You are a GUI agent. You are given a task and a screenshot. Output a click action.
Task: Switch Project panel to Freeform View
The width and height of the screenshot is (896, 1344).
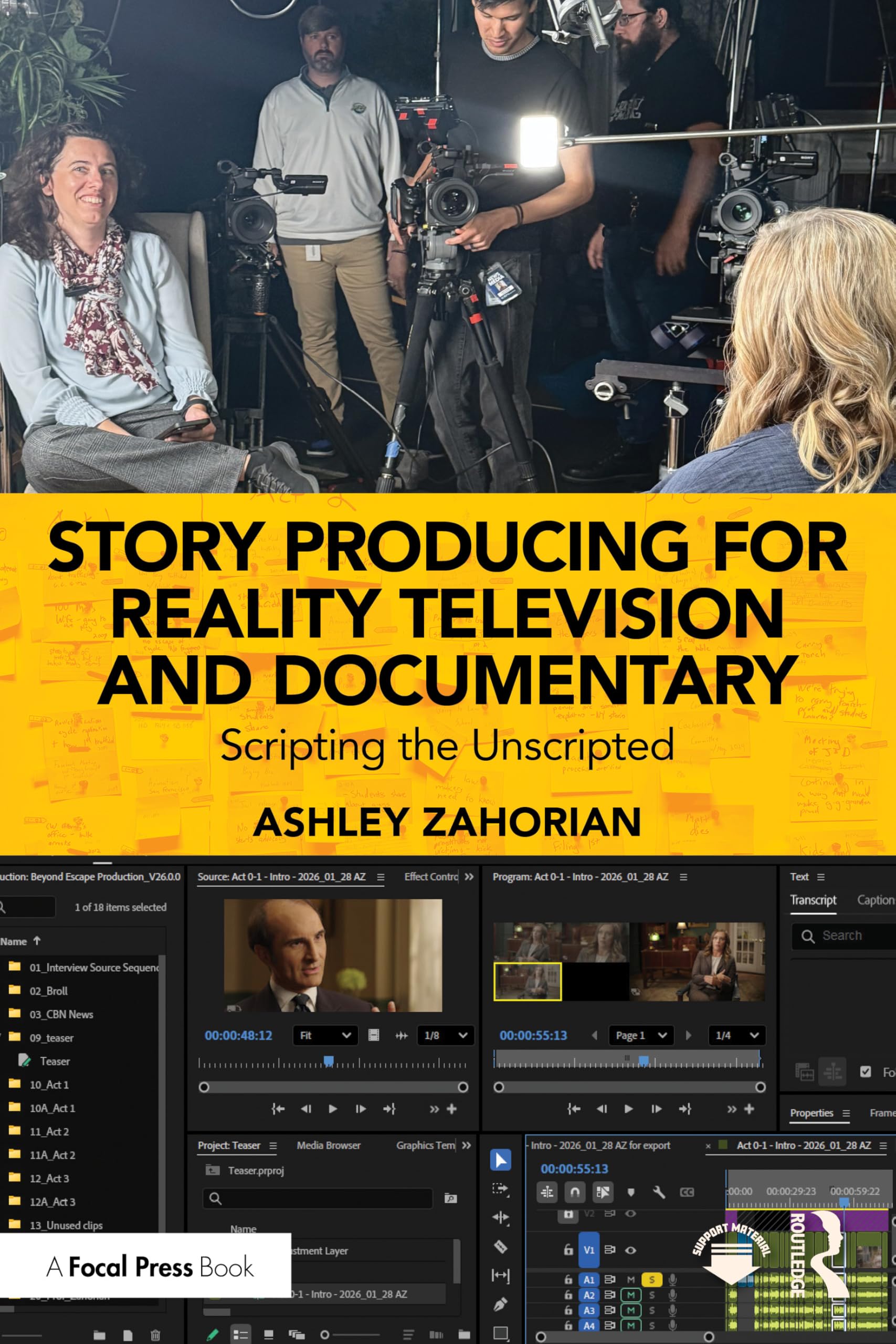tap(297, 1335)
